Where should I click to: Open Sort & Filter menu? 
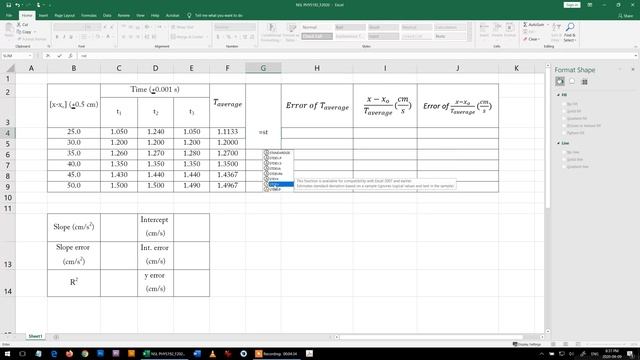(x=556, y=32)
